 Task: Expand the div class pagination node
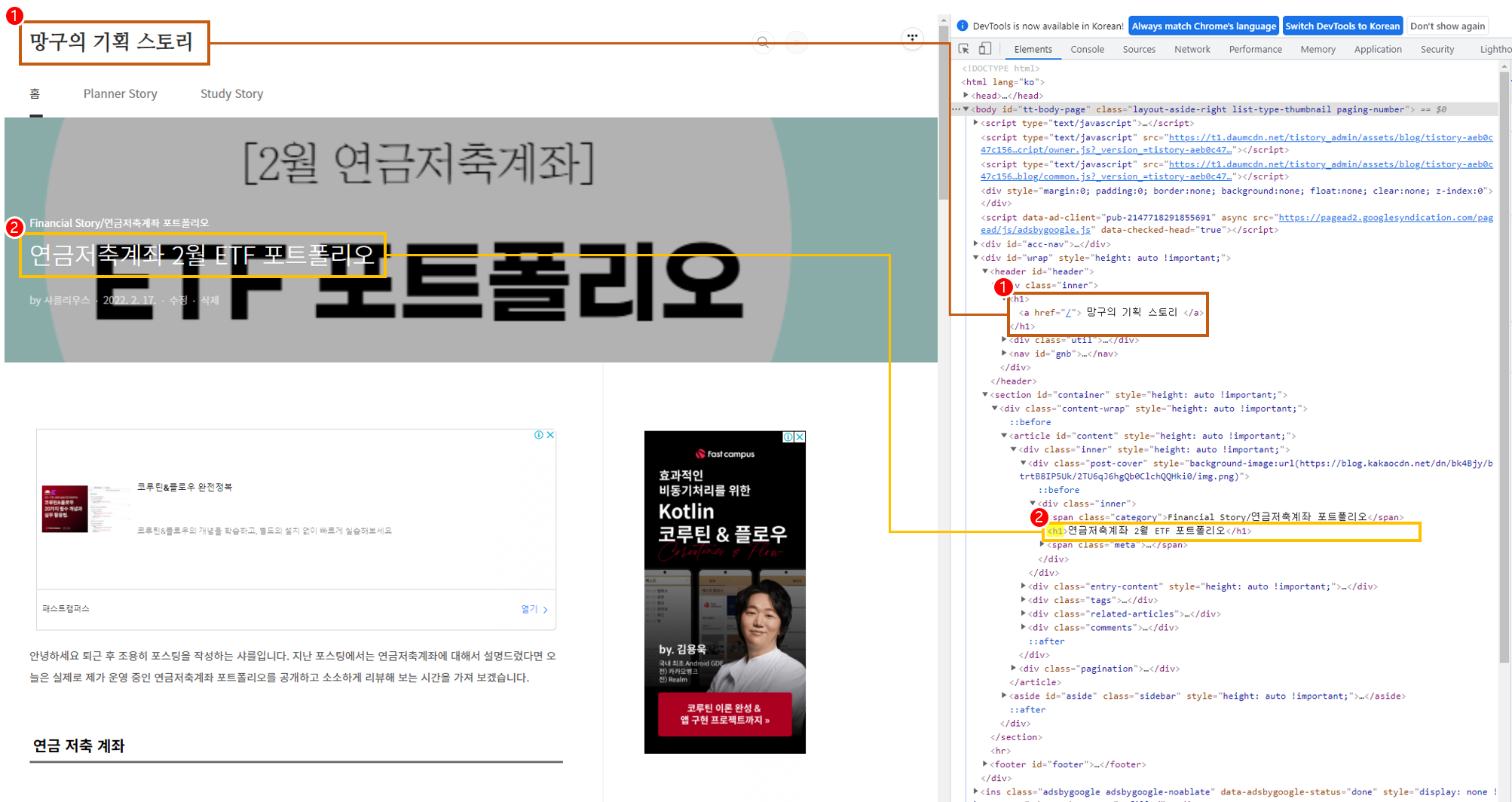1014,669
